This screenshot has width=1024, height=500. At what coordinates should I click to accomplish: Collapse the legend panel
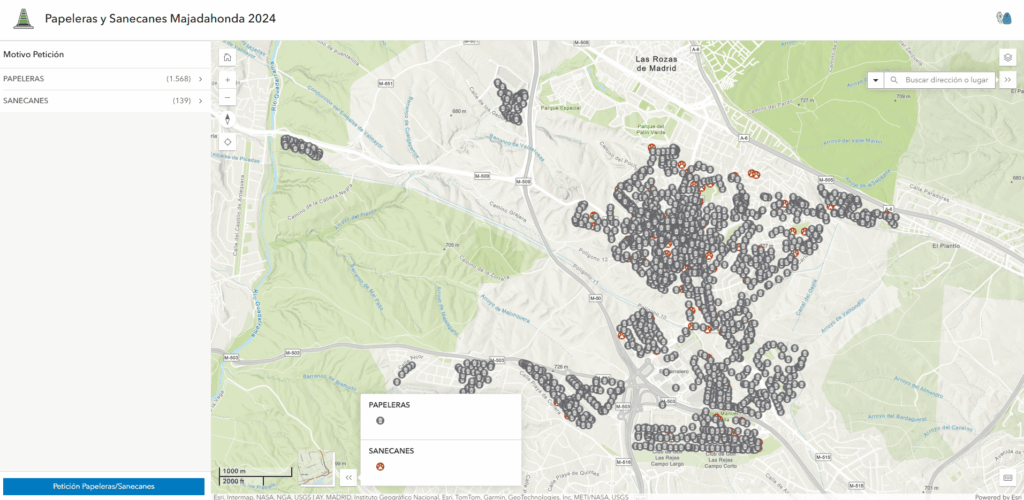click(348, 478)
